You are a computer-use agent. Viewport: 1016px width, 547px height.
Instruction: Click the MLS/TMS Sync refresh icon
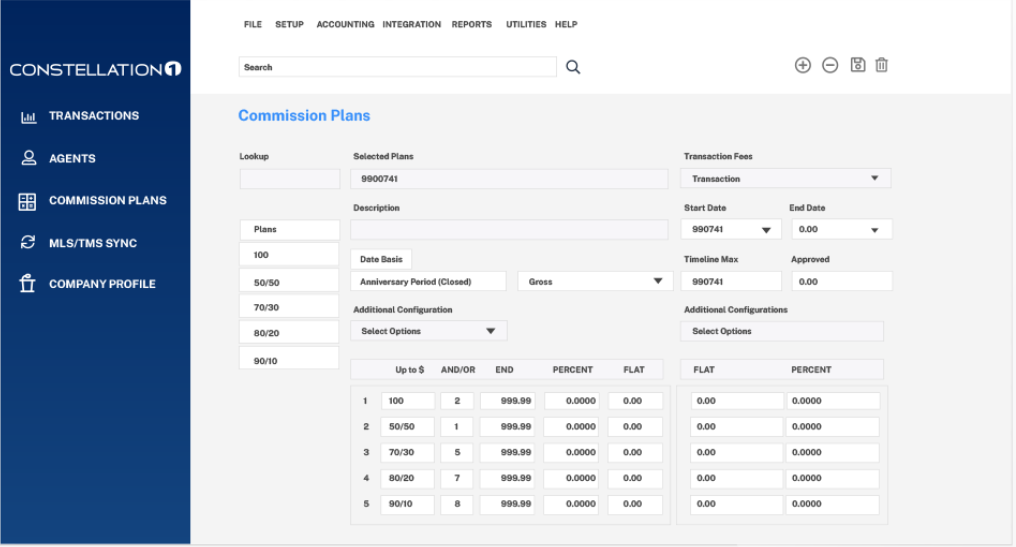[27, 242]
